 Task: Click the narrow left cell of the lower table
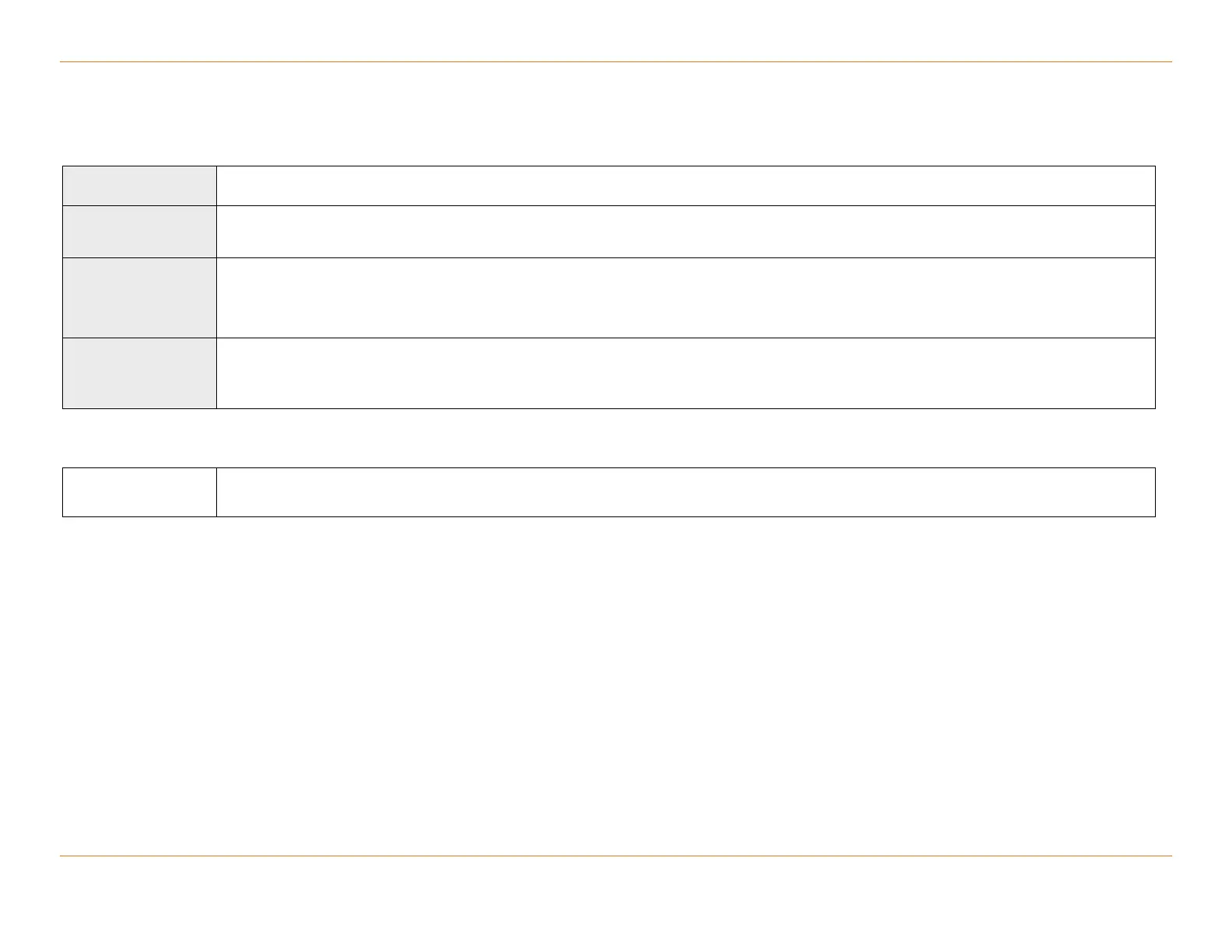(x=139, y=492)
